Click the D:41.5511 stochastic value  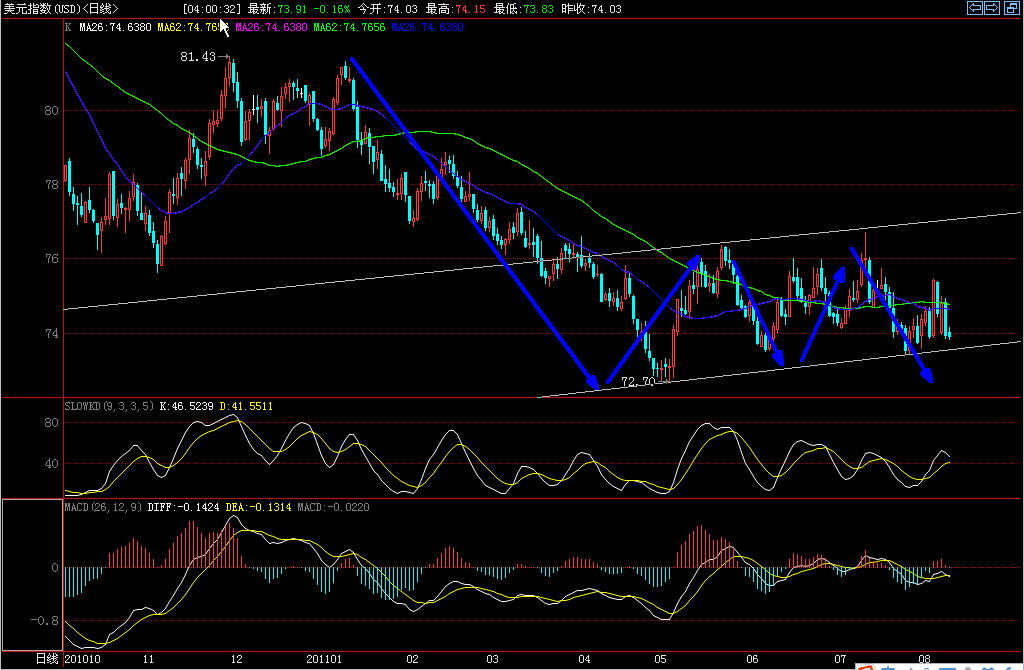coord(246,406)
